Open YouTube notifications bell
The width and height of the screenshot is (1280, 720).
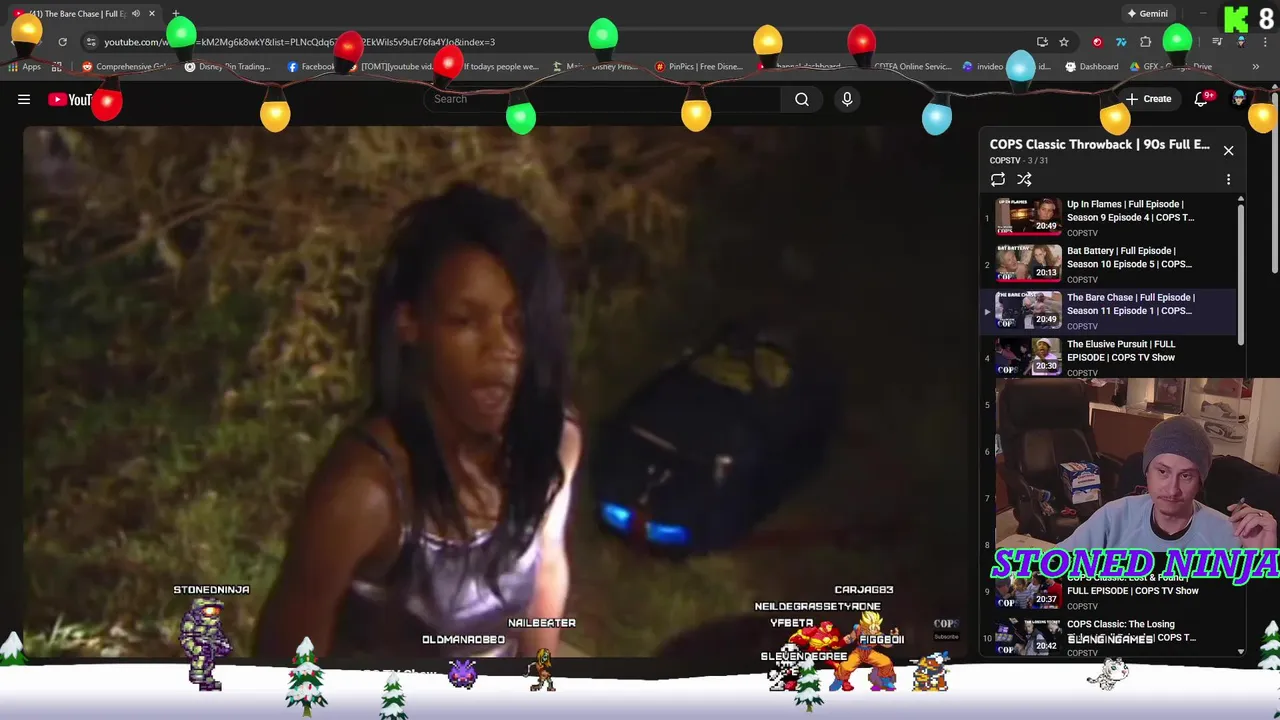[x=1202, y=99]
